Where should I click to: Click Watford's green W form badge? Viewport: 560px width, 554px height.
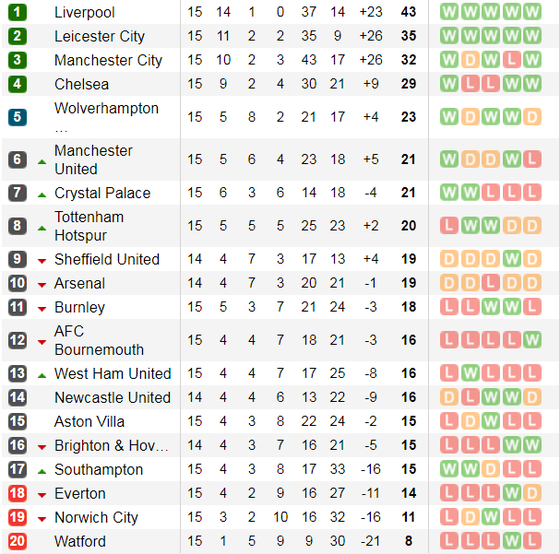tap(511, 541)
